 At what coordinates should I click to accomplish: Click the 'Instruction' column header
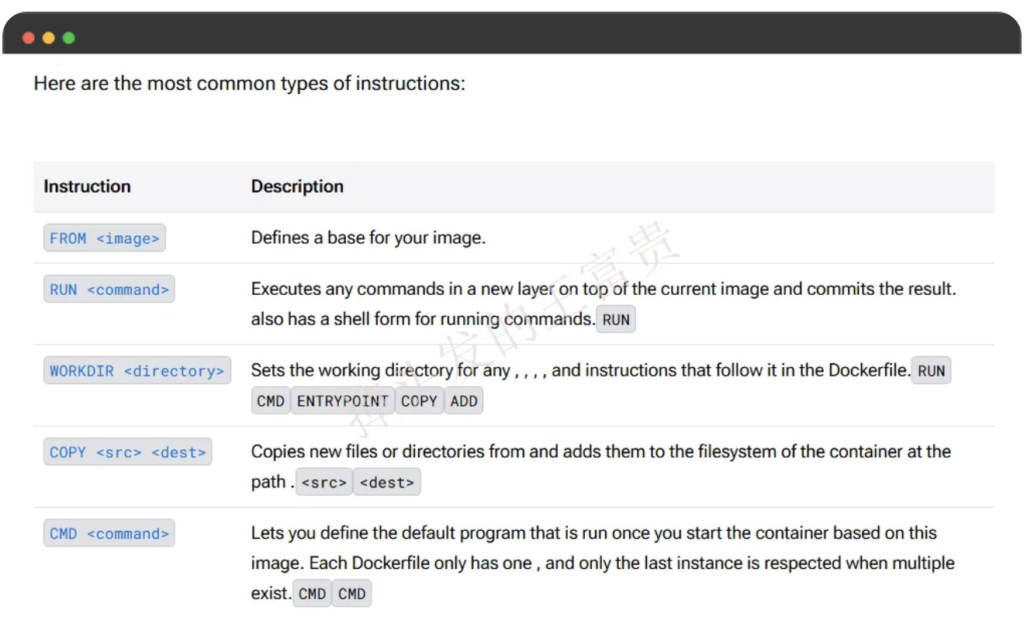tap(87, 187)
